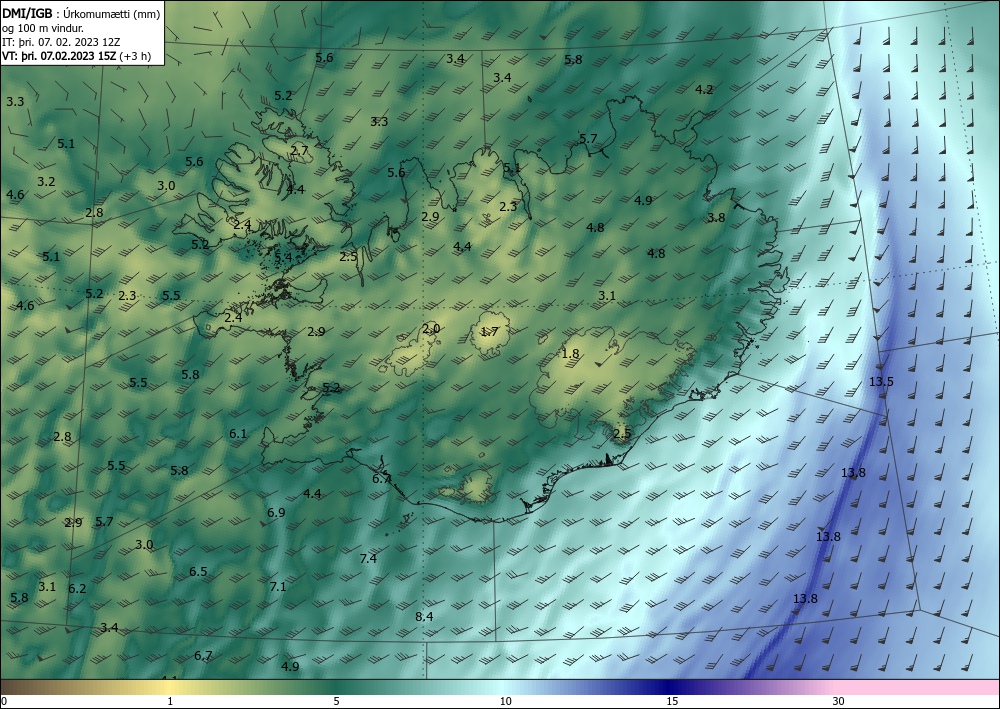Click the 1.7 value on the Hofsjökull glacier
The image size is (1000, 709).
pyautogui.click(x=489, y=332)
